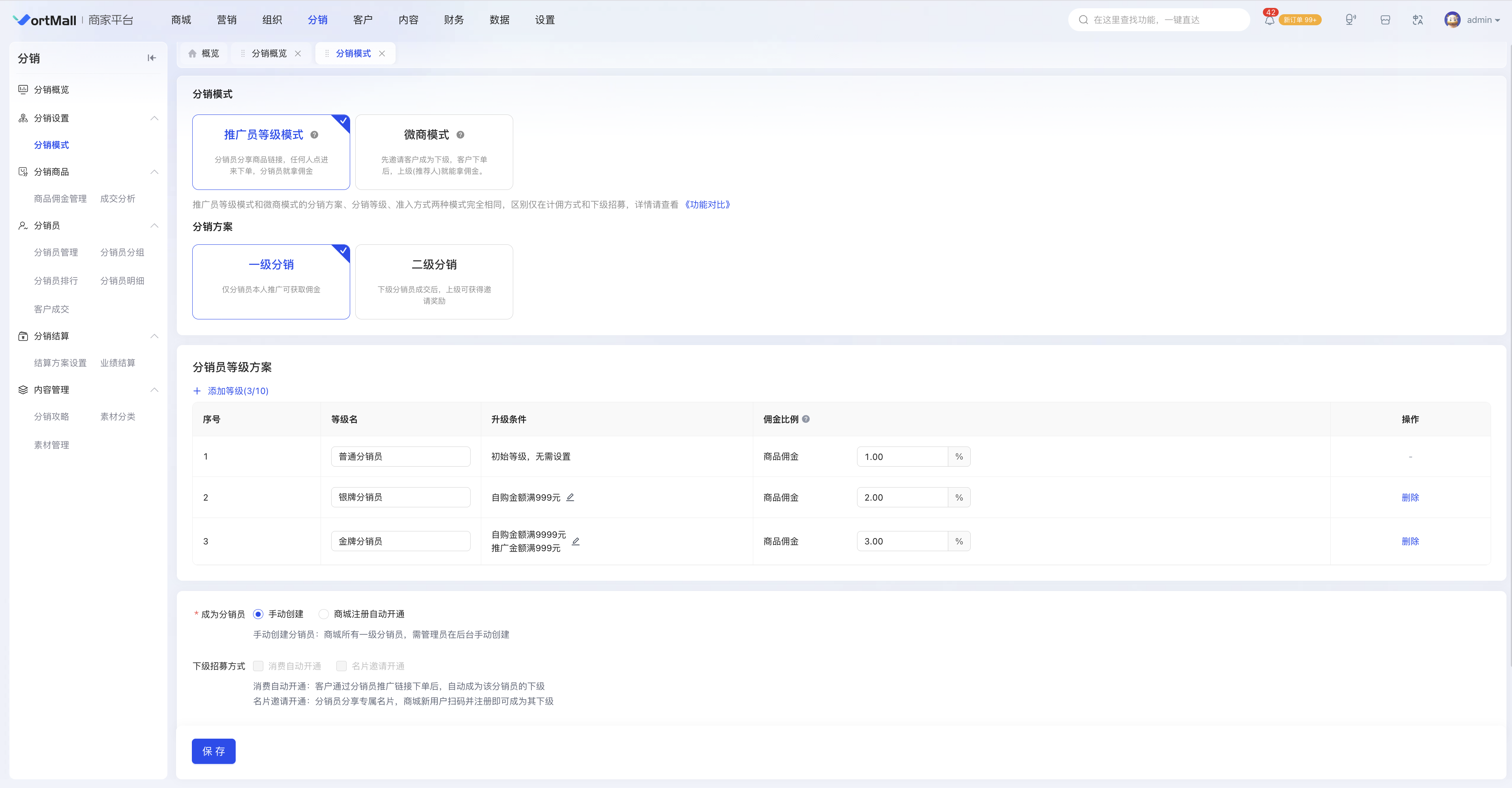Click the storefront icon in header
1512x788 pixels.
pyautogui.click(x=1385, y=20)
